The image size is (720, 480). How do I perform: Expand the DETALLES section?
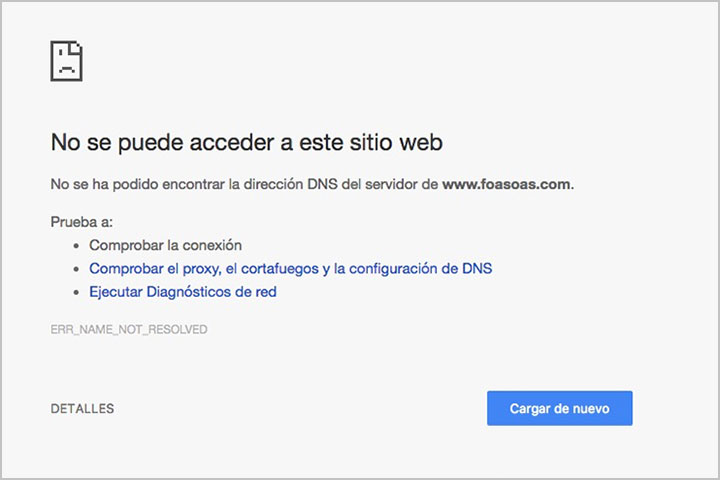(x=82, y=408)
